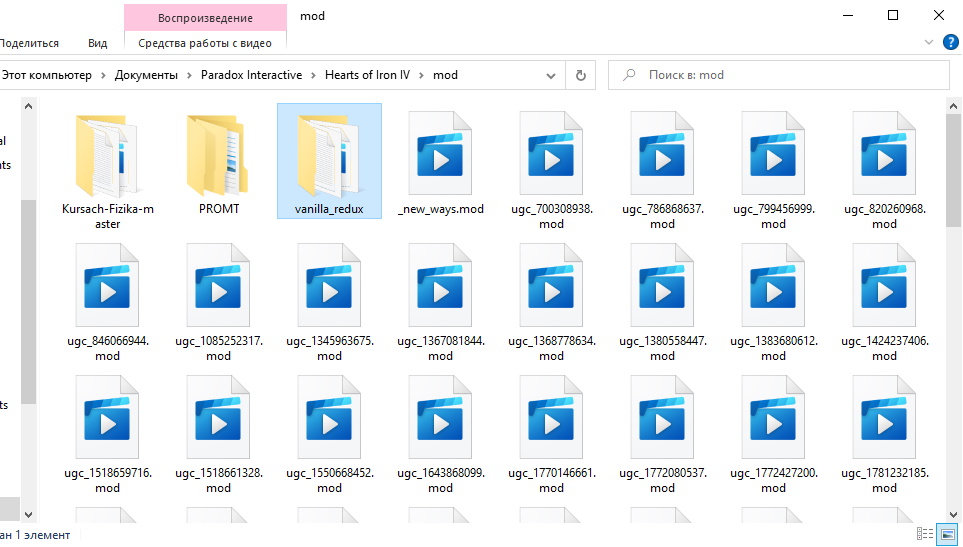Image resolution: width=963 pixels, height=547 pixels.
Task: Select ugc_1368778634.mod file icon
Action: [552, 285]
